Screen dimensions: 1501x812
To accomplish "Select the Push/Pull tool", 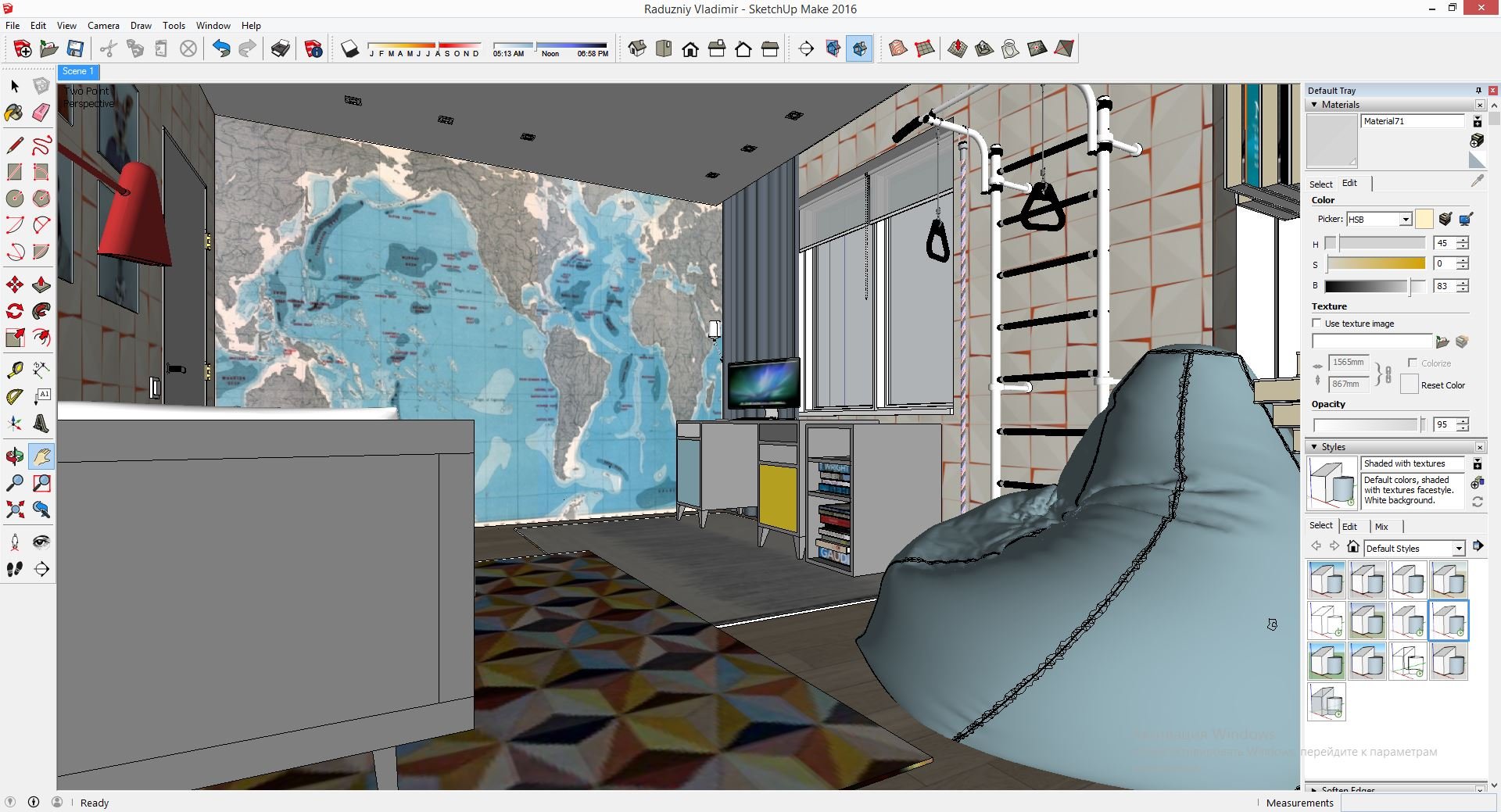I will click(x=41, y=285).
